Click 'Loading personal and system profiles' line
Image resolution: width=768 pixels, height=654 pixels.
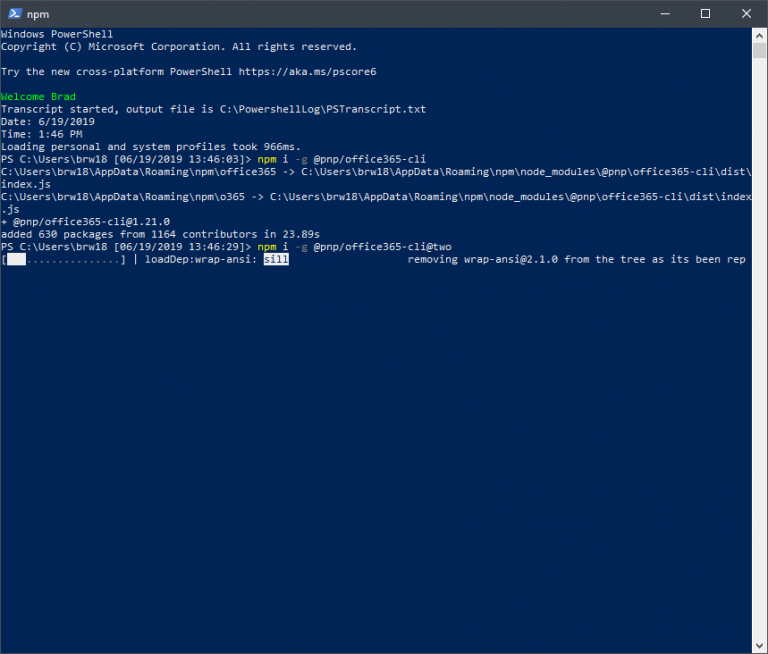151,147
